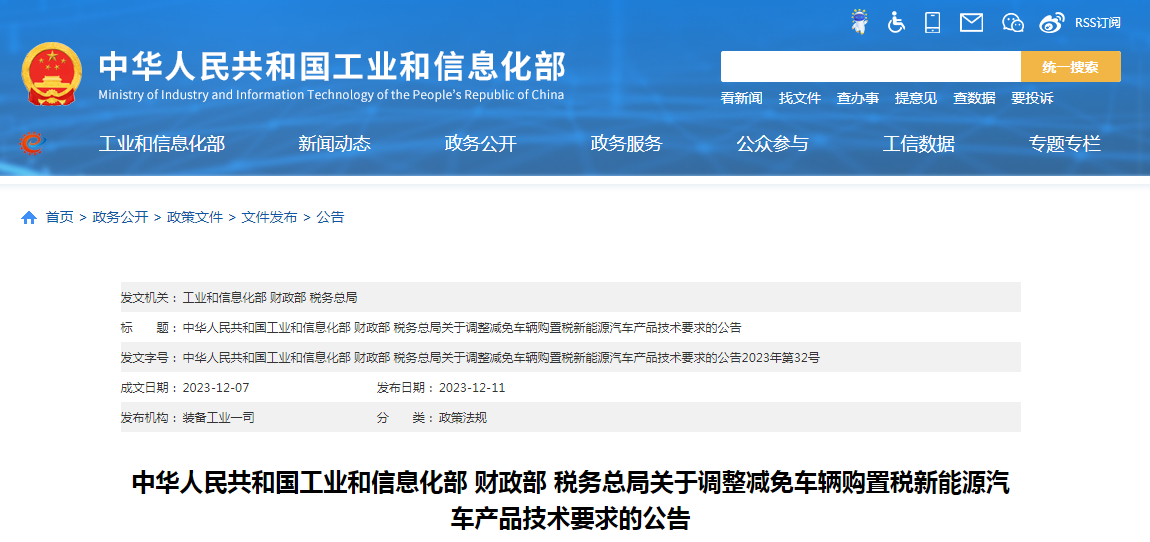
Task: Click the 要投诉 quick link
Action: pos(1031,98)
